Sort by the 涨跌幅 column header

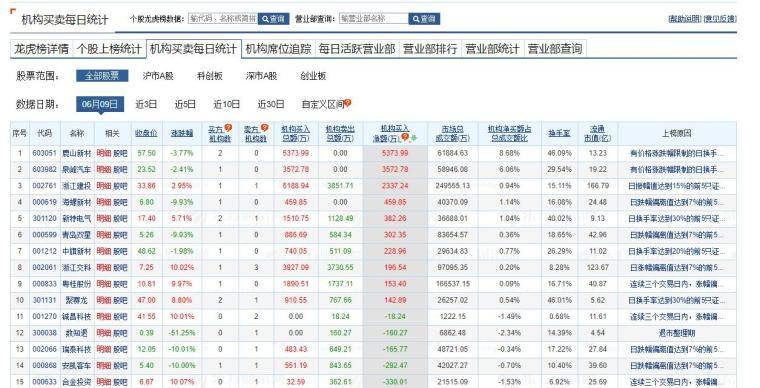pyautogui.click(x=182, y=133)
